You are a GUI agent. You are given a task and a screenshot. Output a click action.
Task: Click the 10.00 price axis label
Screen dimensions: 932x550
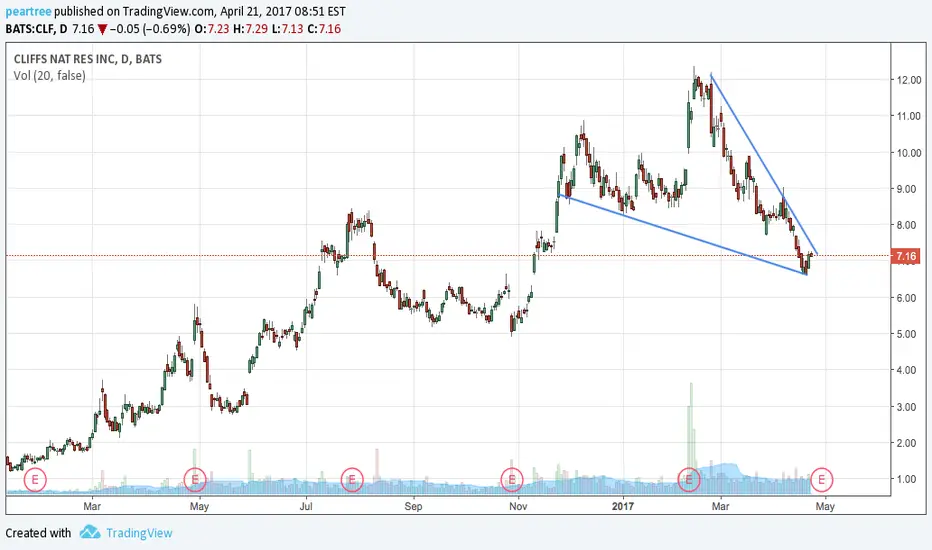909,153
